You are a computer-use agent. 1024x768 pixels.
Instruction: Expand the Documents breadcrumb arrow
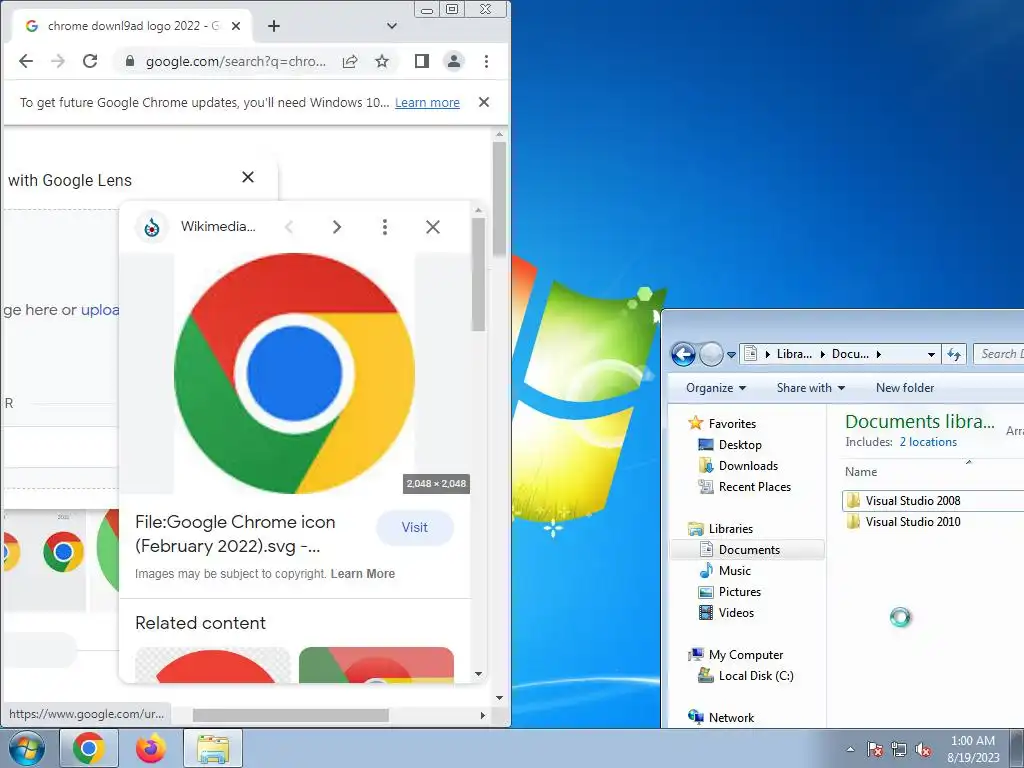tap(879, 355)
